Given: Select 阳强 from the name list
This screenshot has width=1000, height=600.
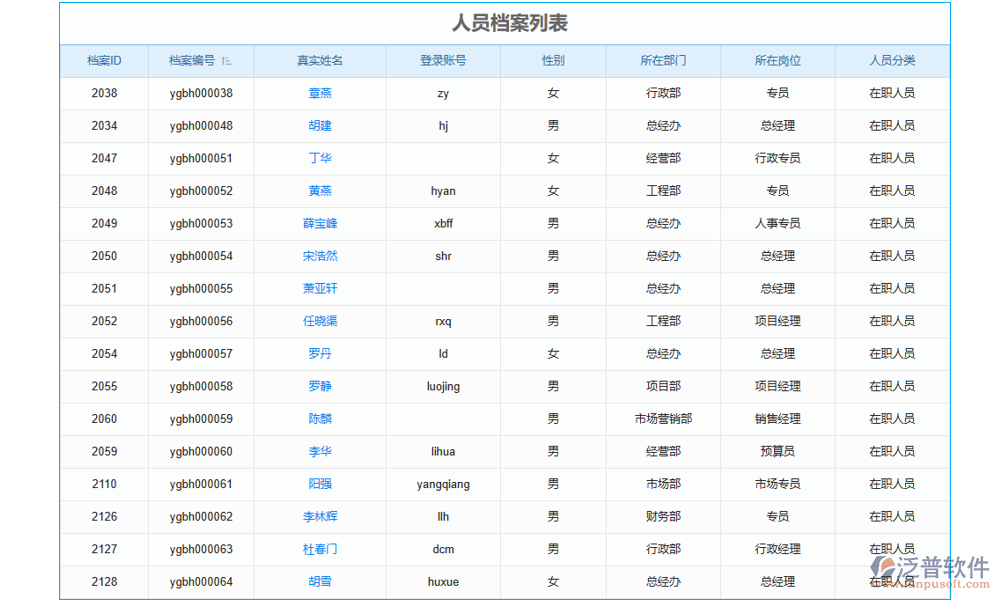Looking at the screenshot, I should coord(320,484).
